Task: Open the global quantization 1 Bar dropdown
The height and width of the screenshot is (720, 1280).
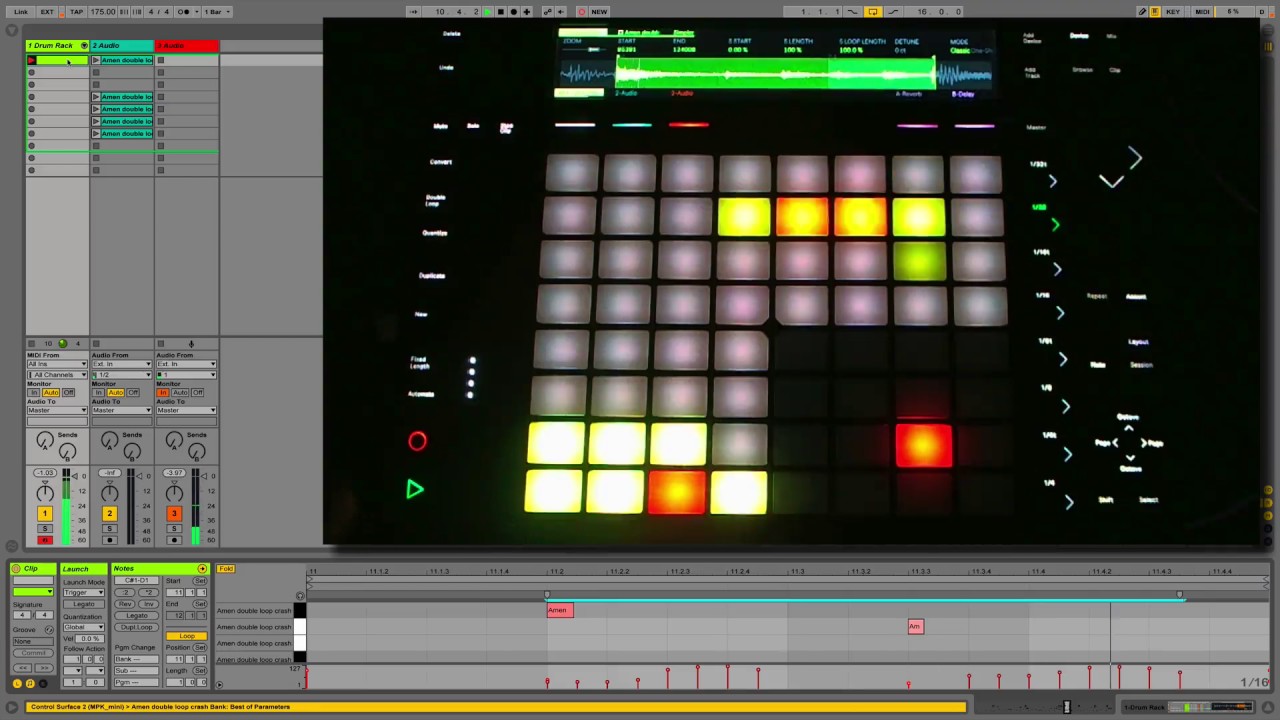Action: click(216, 12)
